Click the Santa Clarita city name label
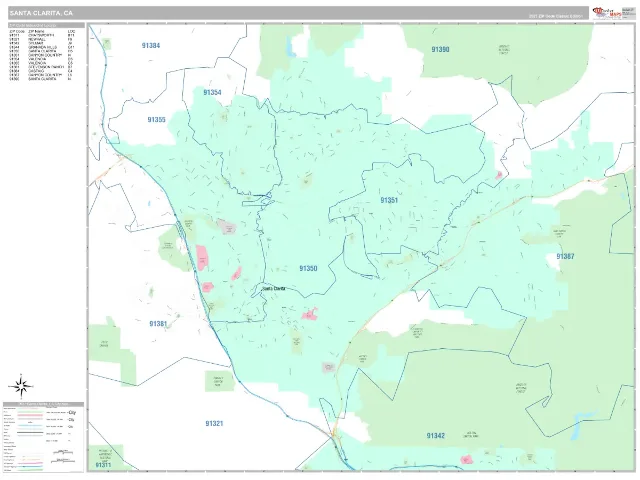Screen dimensions: 640x480 [x=273, y=288]
